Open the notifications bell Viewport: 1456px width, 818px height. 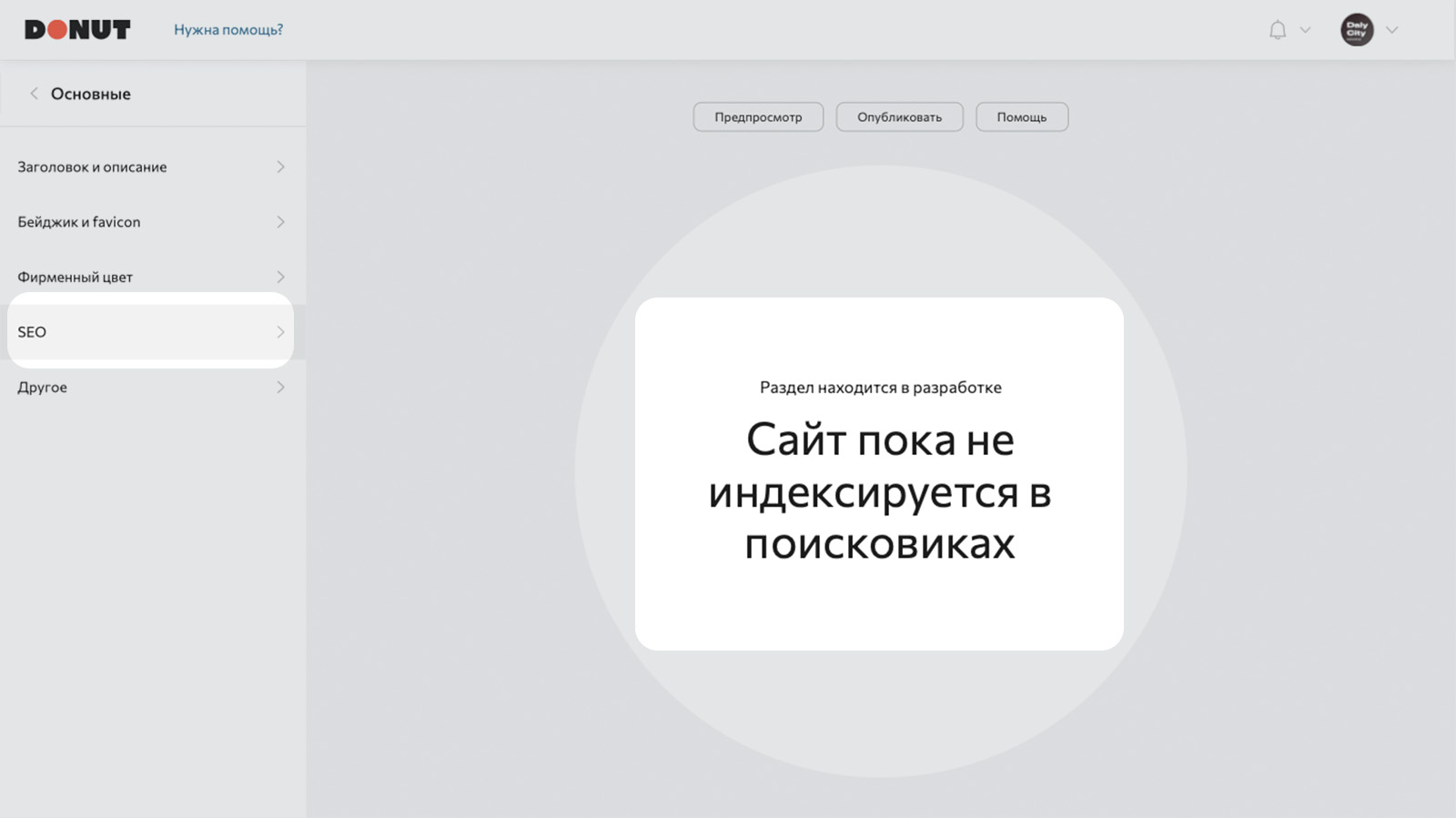(x=1278, y=30)
